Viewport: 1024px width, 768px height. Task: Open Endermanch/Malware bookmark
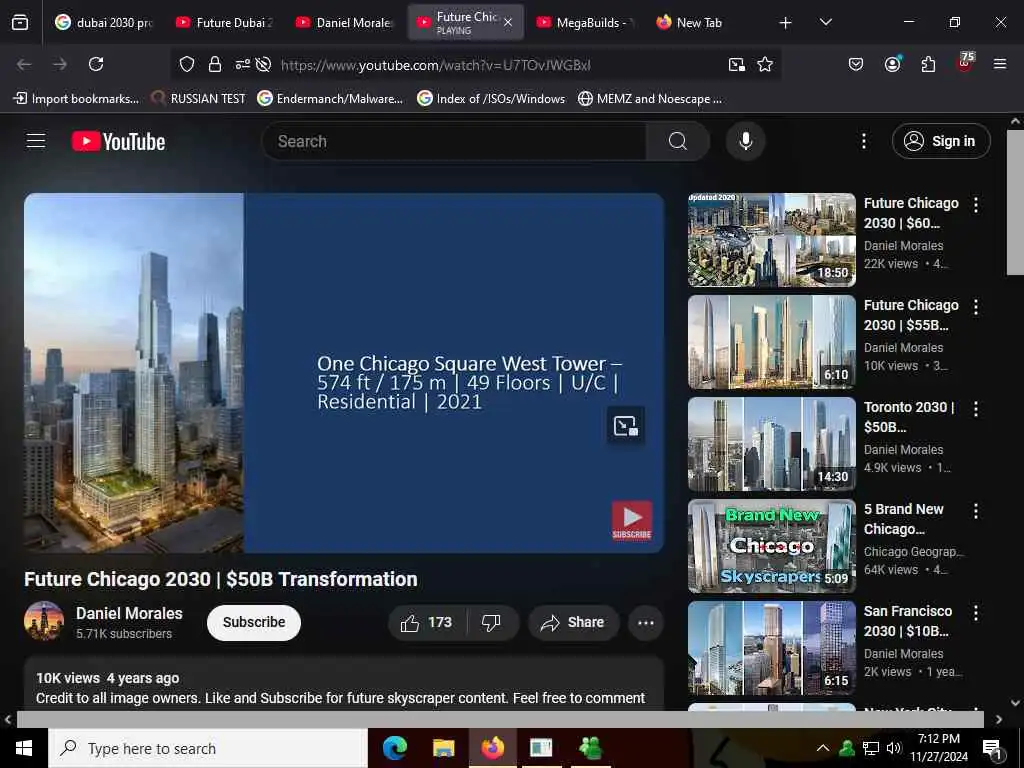pyautogui.click(x=330, y=99)
